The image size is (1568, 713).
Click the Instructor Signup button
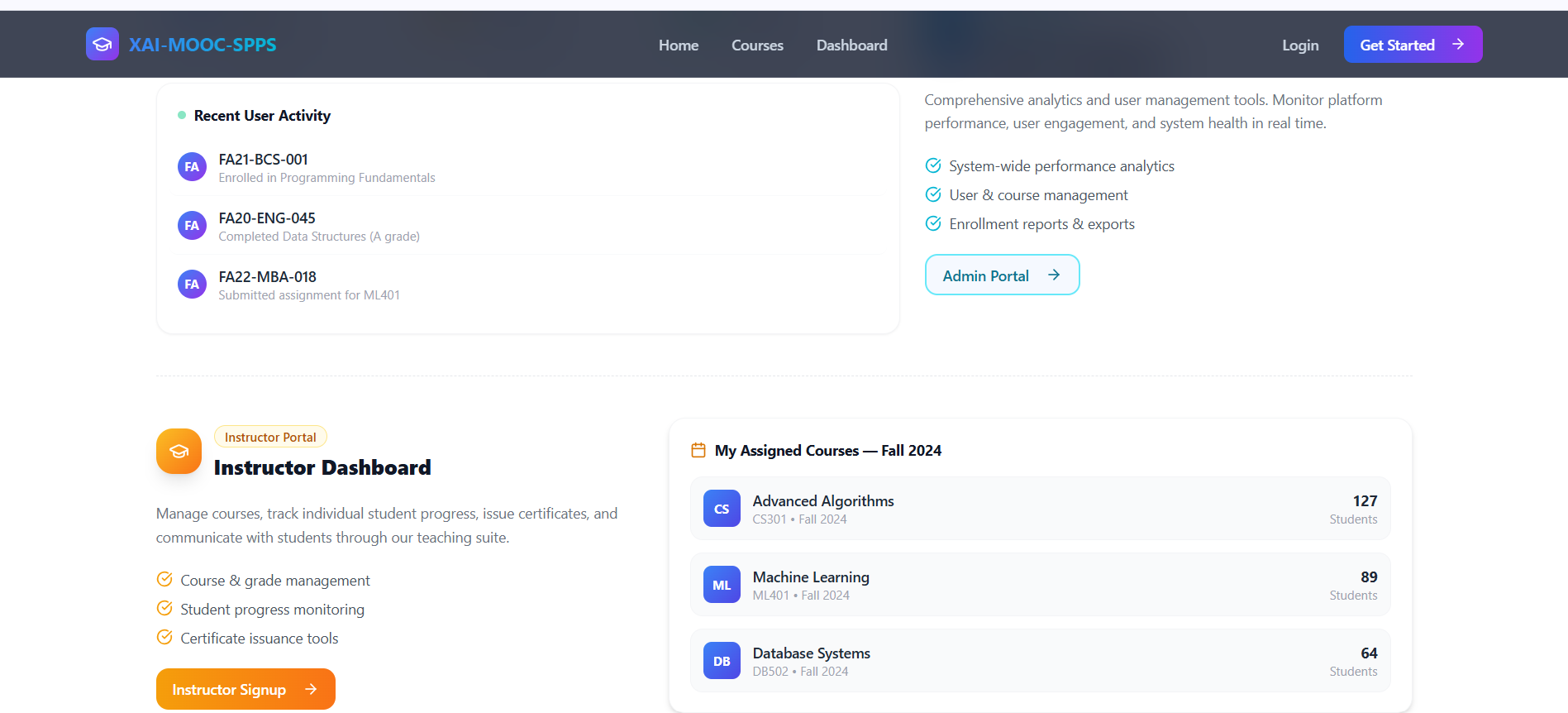coord(245,689)
